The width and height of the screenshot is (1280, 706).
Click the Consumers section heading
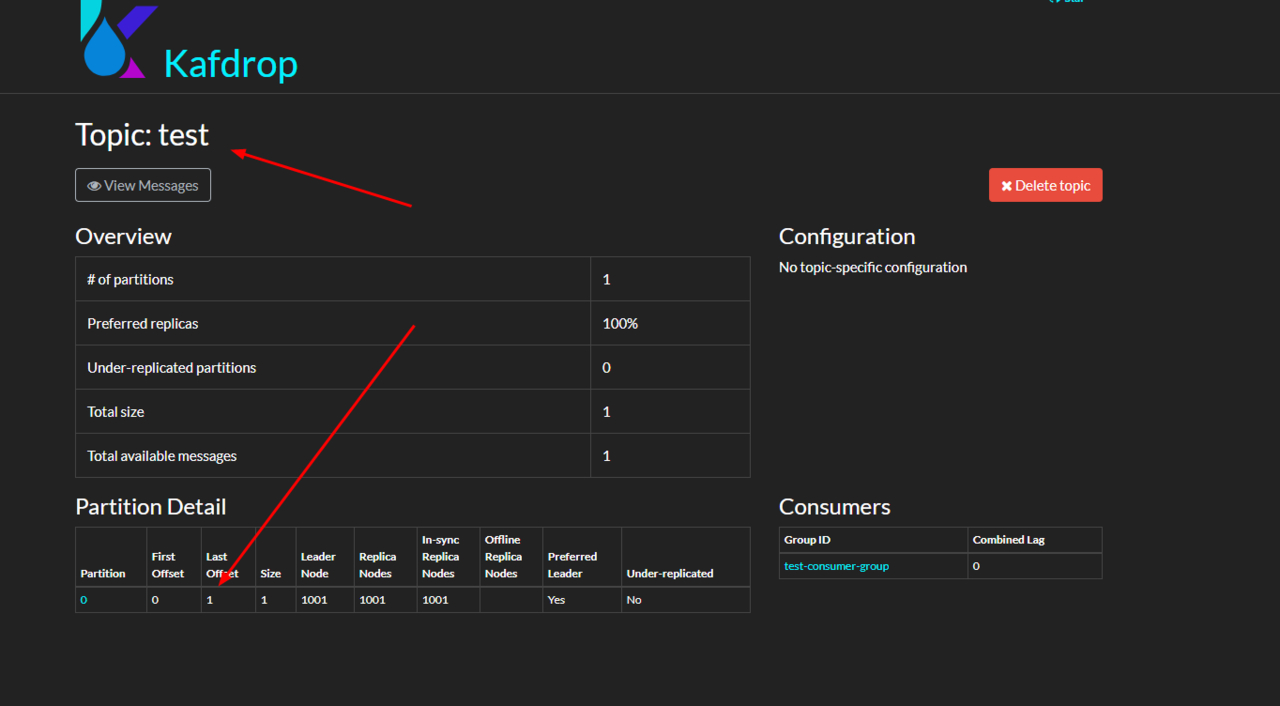click(x=835, y=507)
